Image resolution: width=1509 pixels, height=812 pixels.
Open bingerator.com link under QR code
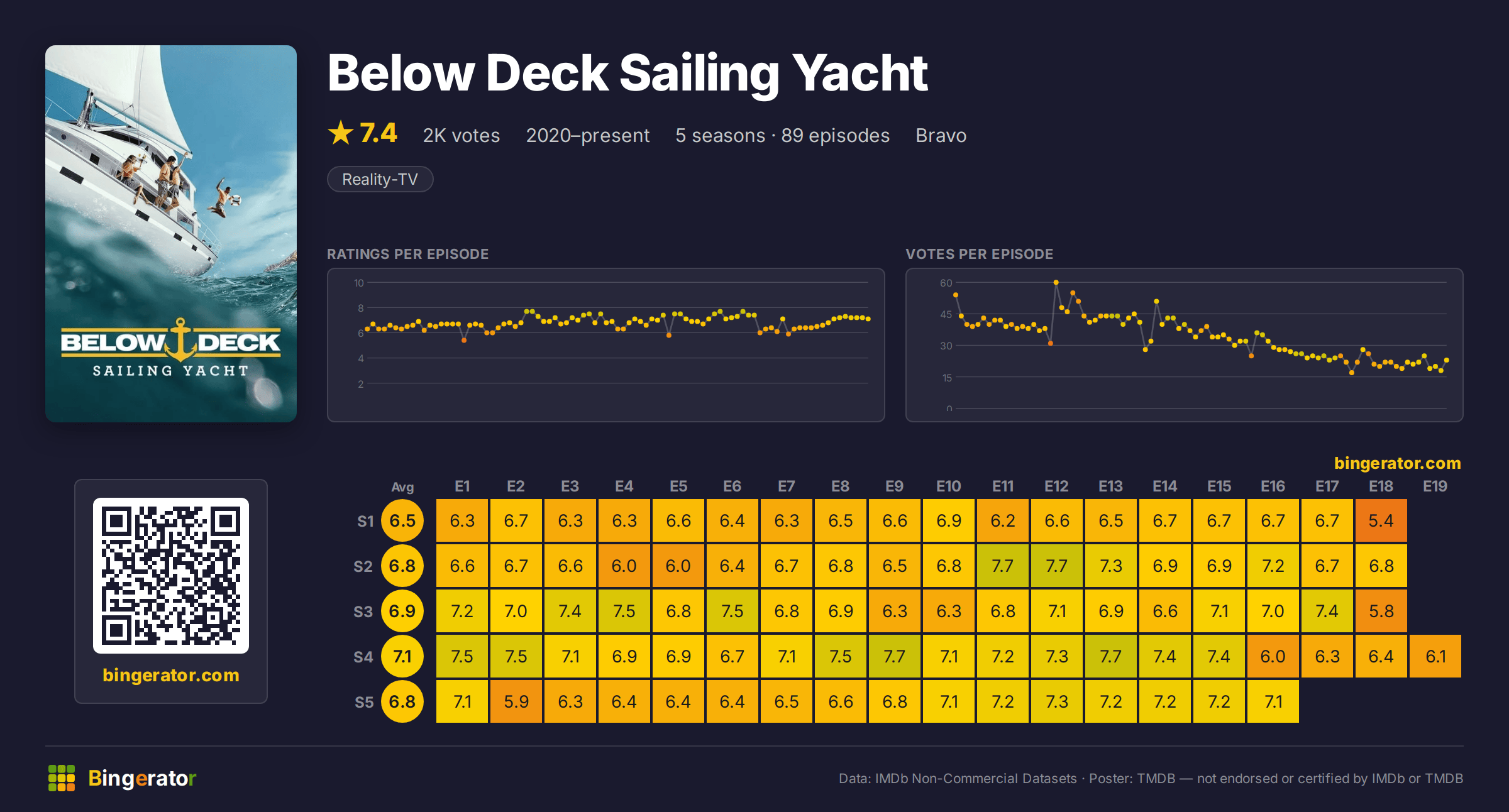171,675
